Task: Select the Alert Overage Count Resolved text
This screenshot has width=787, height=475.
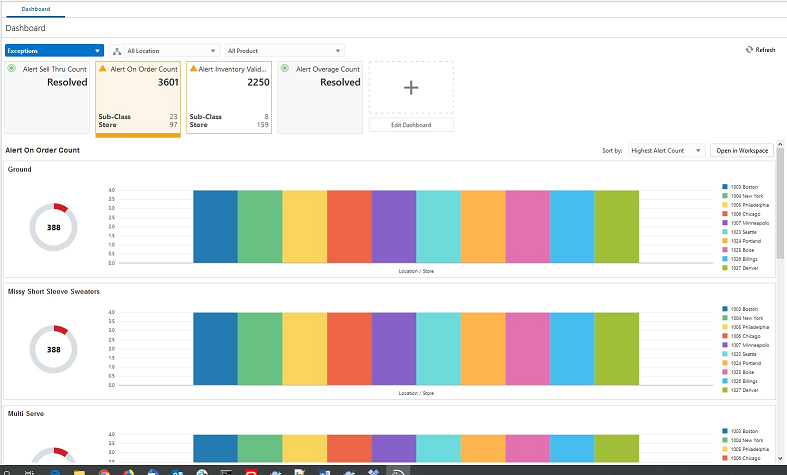Action: [x=340, y=82]
